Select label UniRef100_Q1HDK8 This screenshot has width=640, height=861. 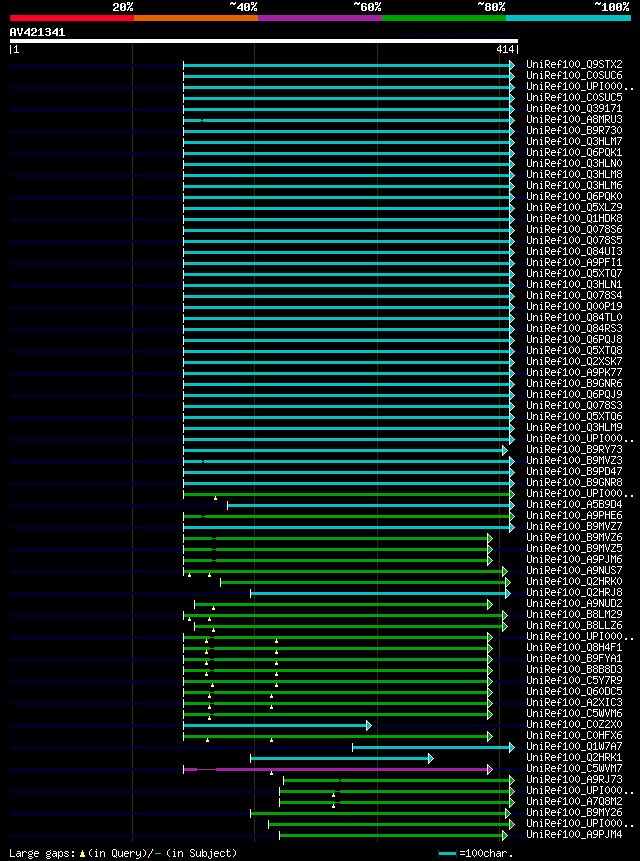point(574,218)
